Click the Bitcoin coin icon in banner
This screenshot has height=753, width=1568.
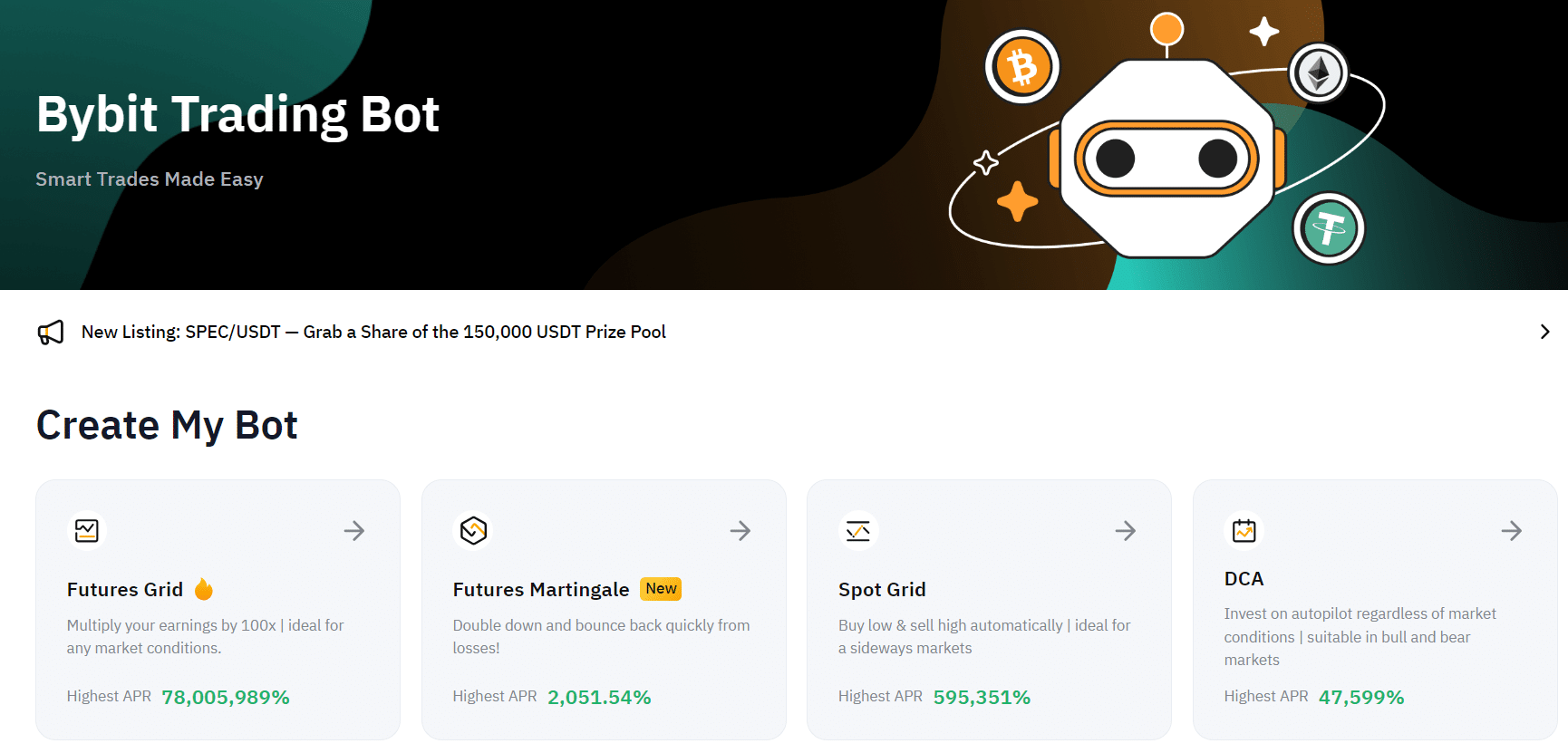point(1022,66)
